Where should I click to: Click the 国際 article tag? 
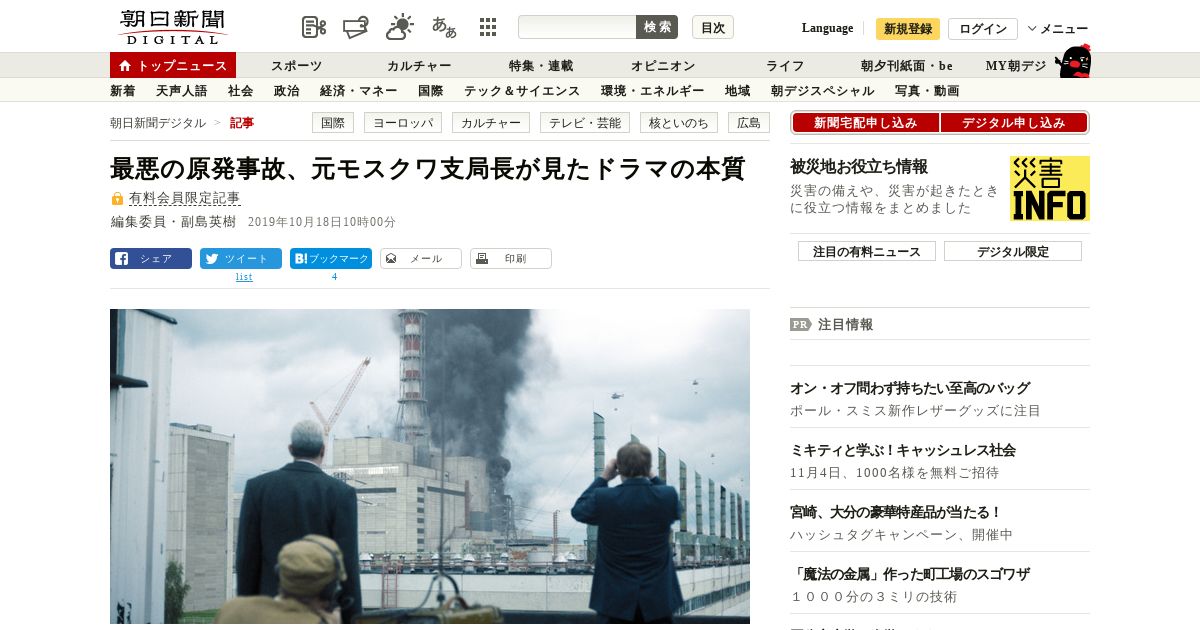click(333, 123)
